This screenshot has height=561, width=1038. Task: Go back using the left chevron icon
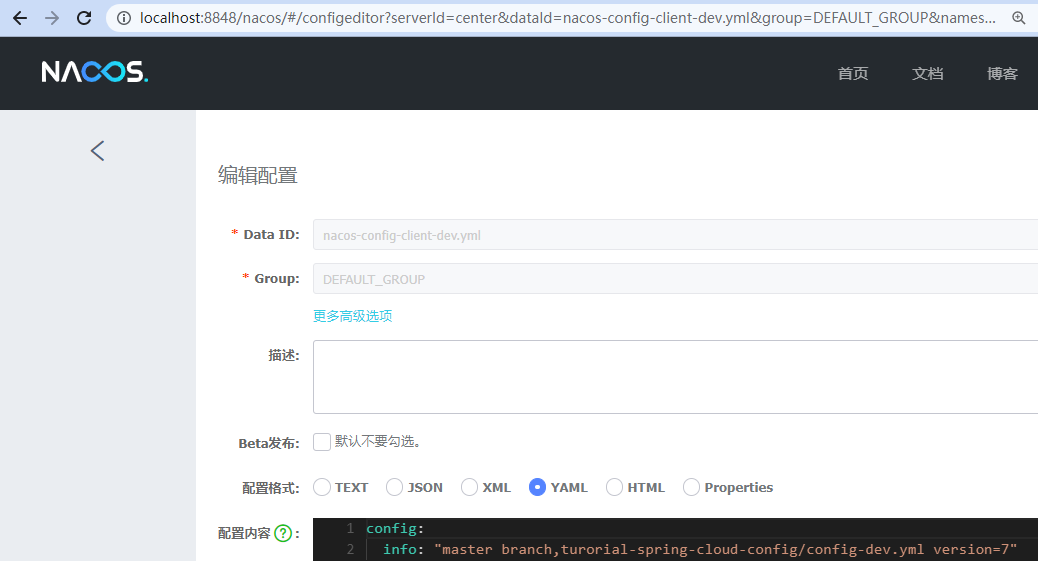97,151
